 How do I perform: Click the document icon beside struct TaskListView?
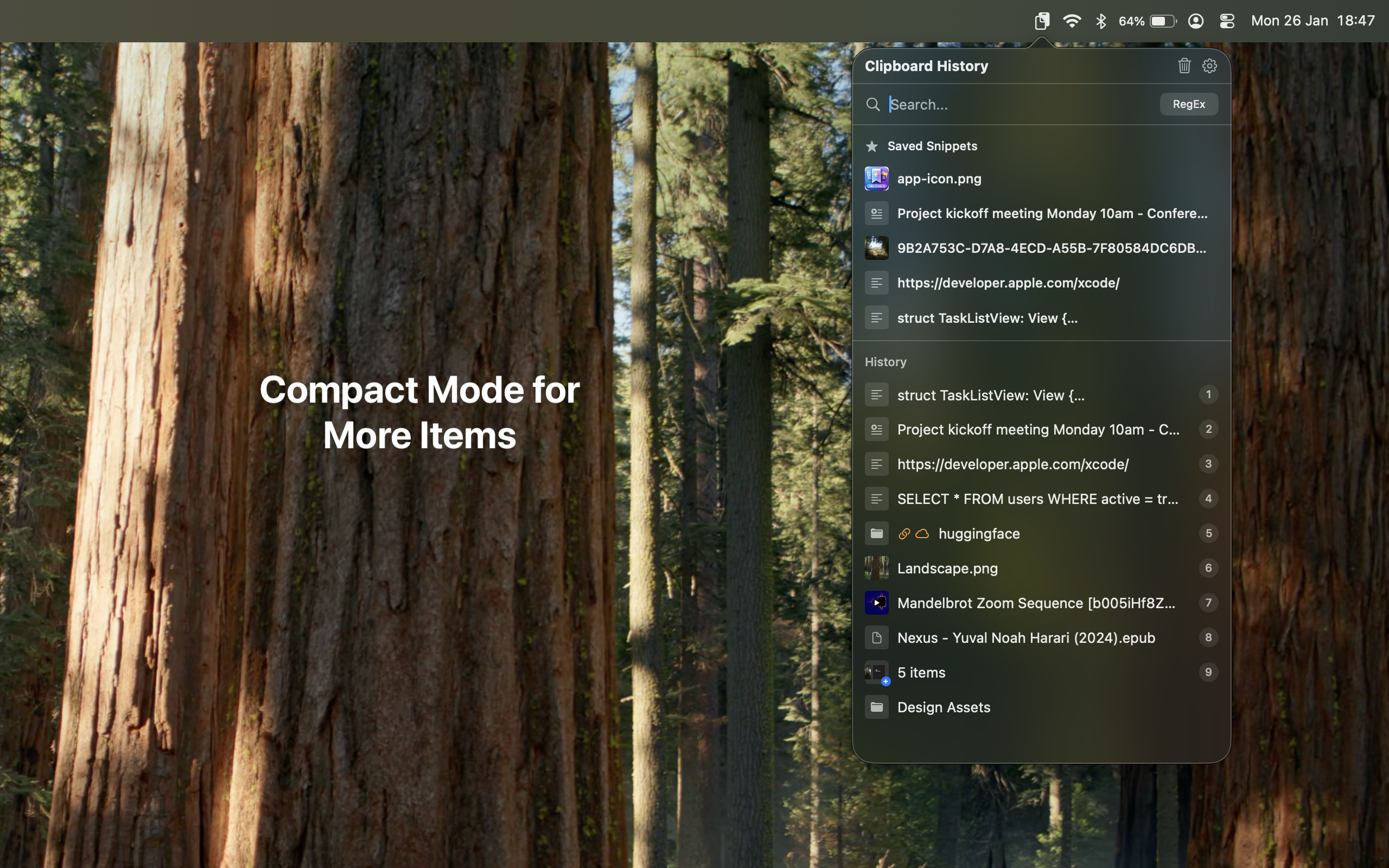(876, 317)
